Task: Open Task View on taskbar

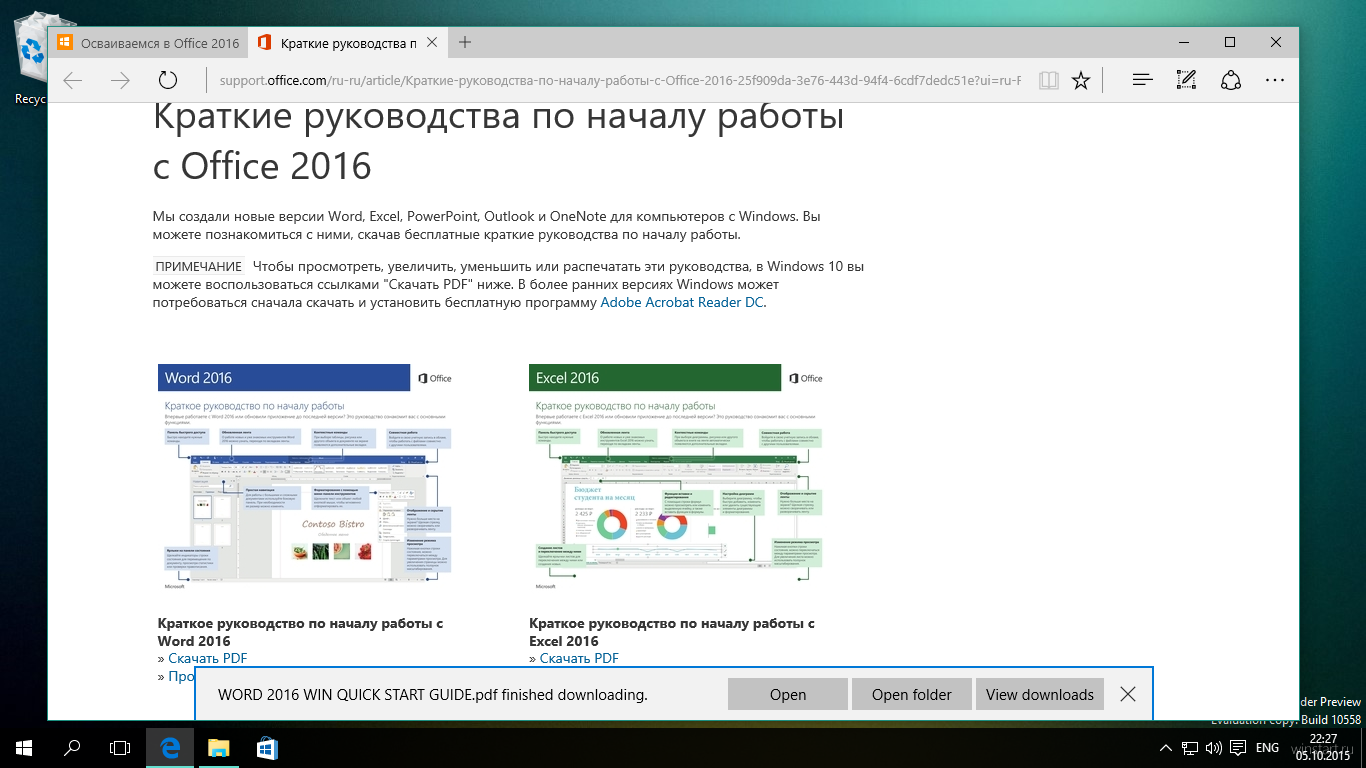Action: tap(120, 747)
